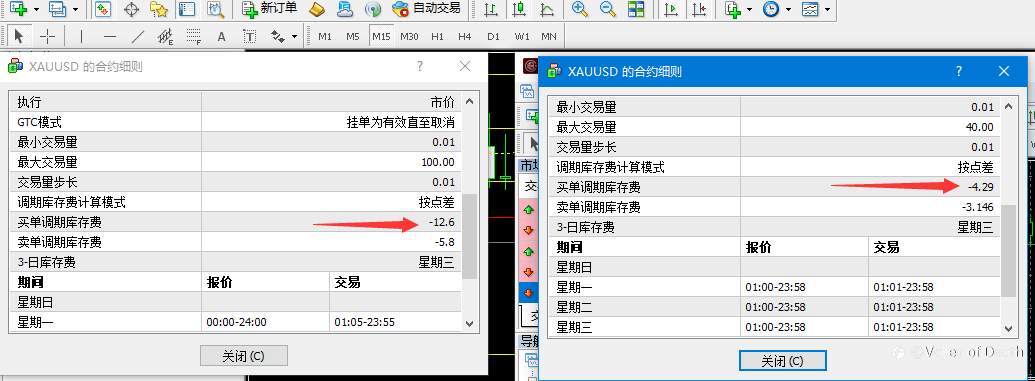
Task: Toggle chart auto scroll icon
Action: (671, 9)
